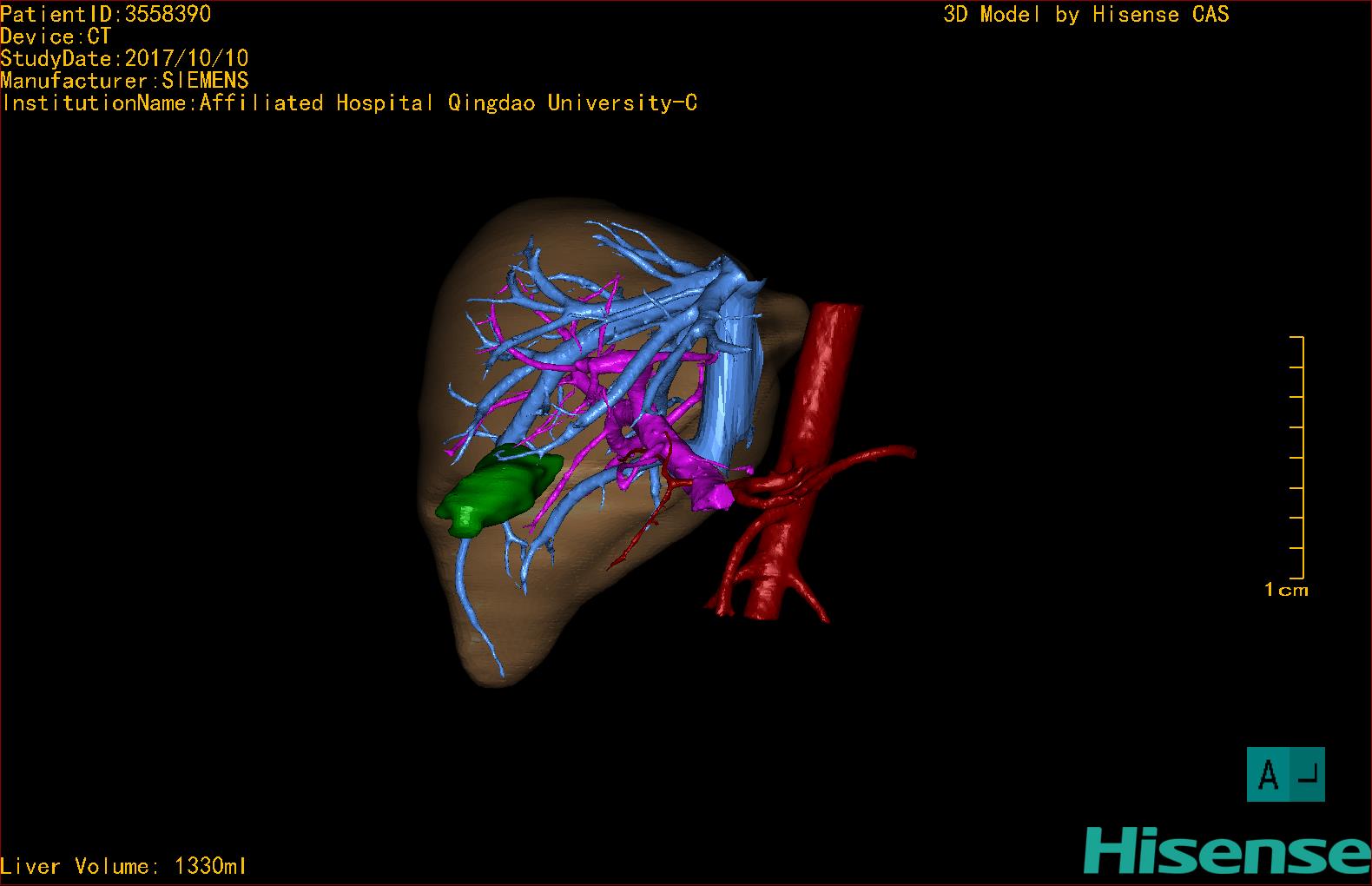This screenshot has height=886, width=1372.
Task: Click the 1cm scale label
Action: pos(1286,590)
